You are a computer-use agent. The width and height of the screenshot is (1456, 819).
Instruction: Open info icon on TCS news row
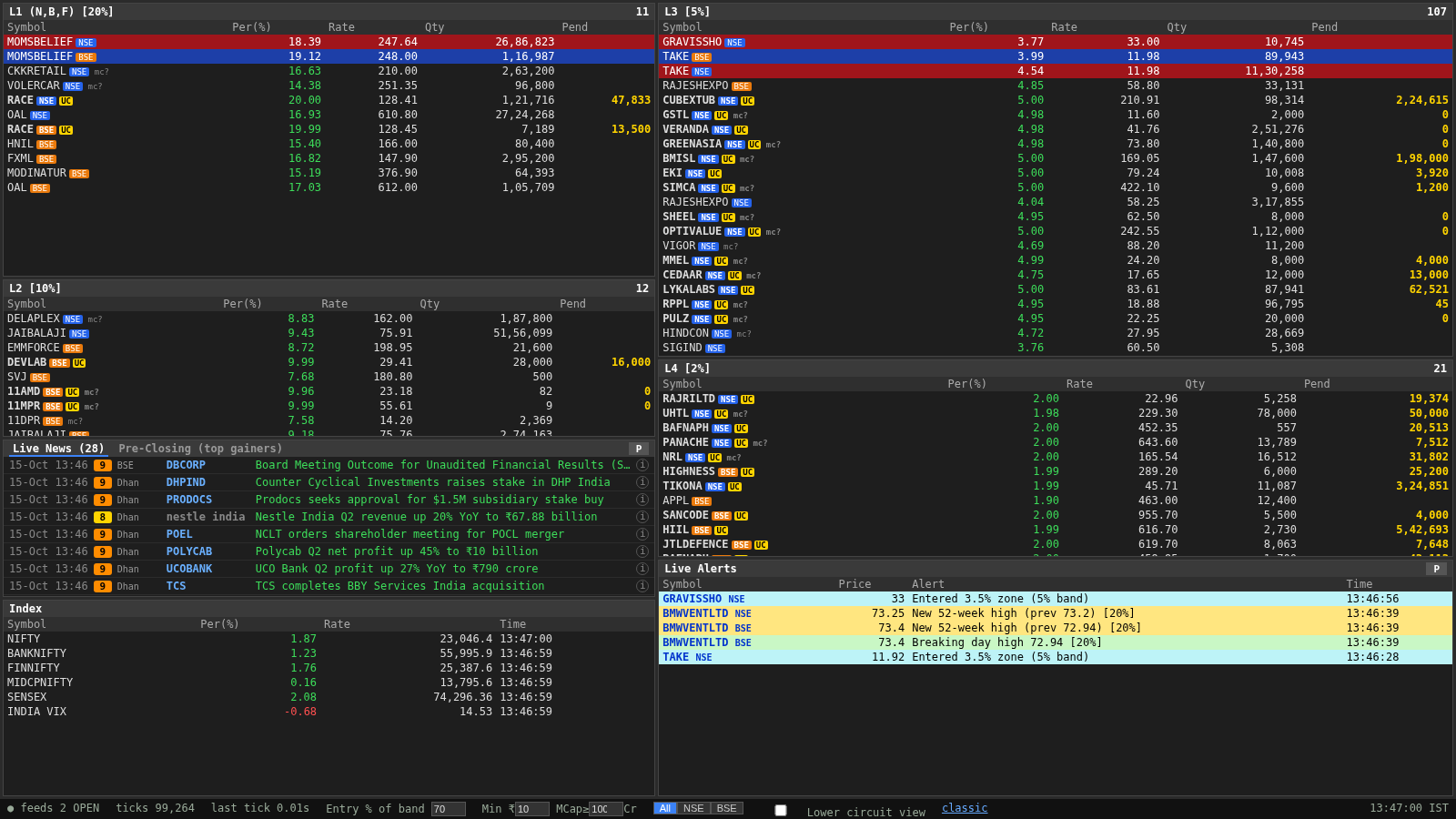pos(642,586)
